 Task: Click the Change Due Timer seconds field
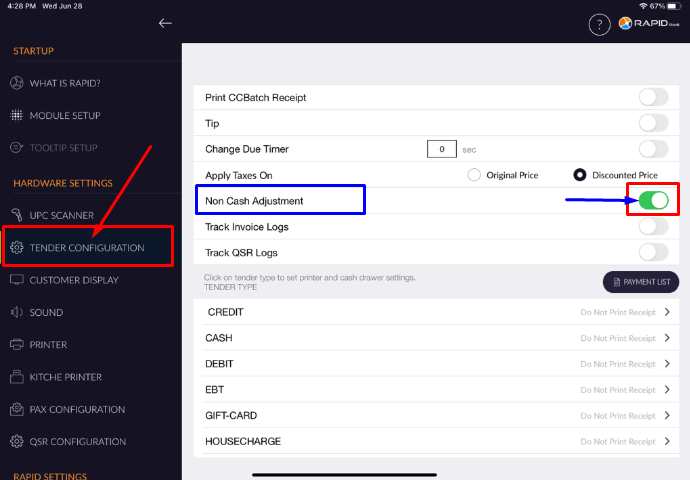pyautogui.click(x=441, y=149)
